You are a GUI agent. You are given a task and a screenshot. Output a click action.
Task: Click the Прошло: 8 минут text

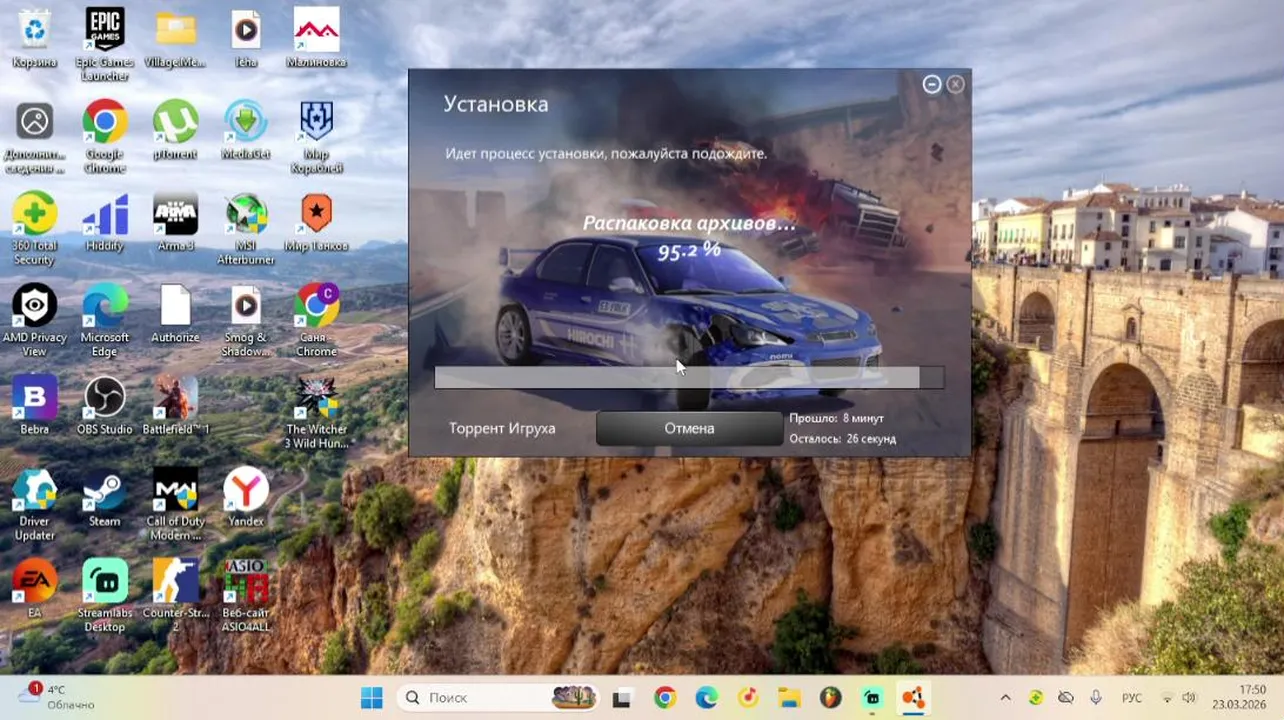click(837, 418)
